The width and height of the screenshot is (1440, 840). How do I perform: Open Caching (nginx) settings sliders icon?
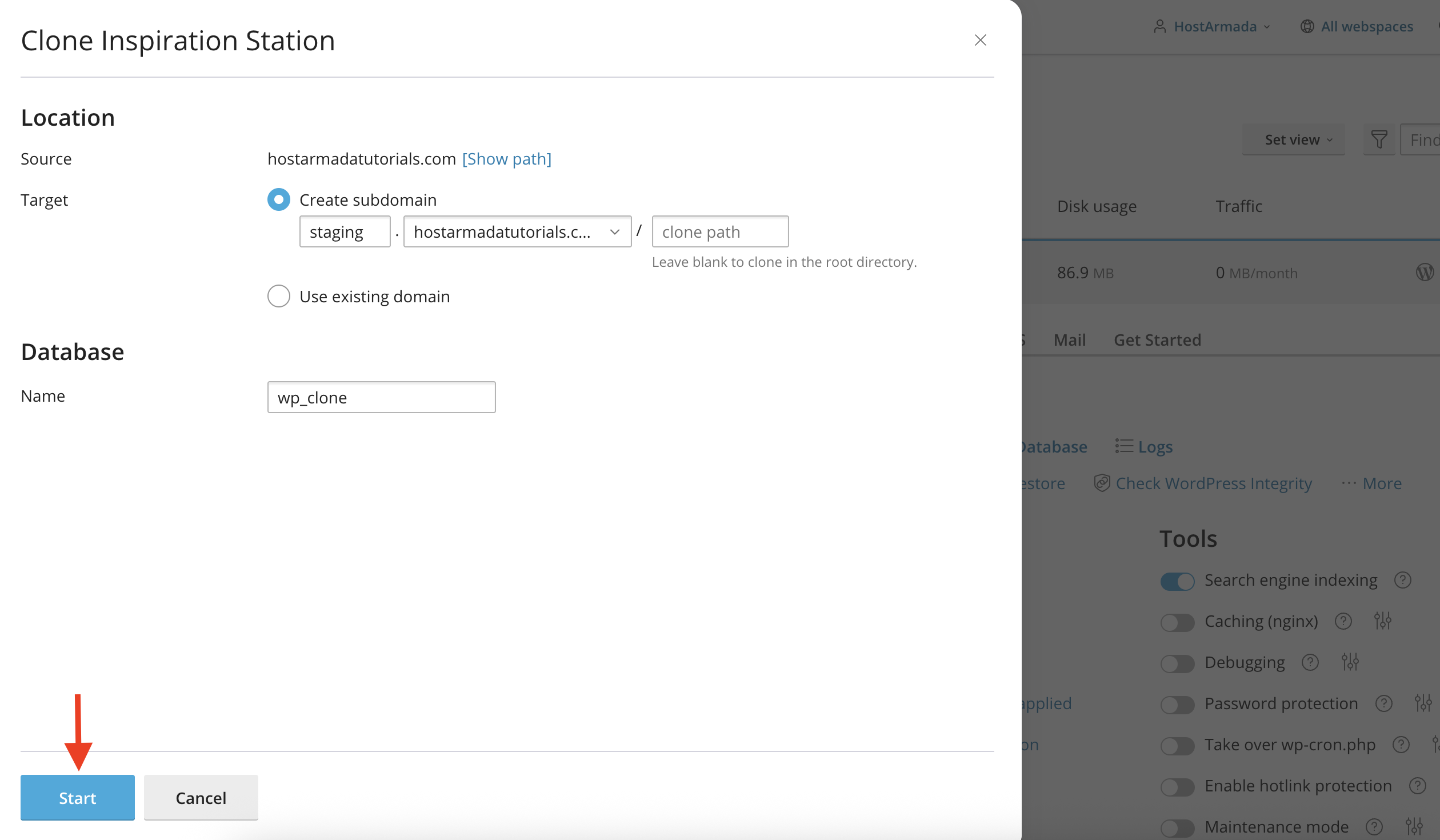[1383, 621]
